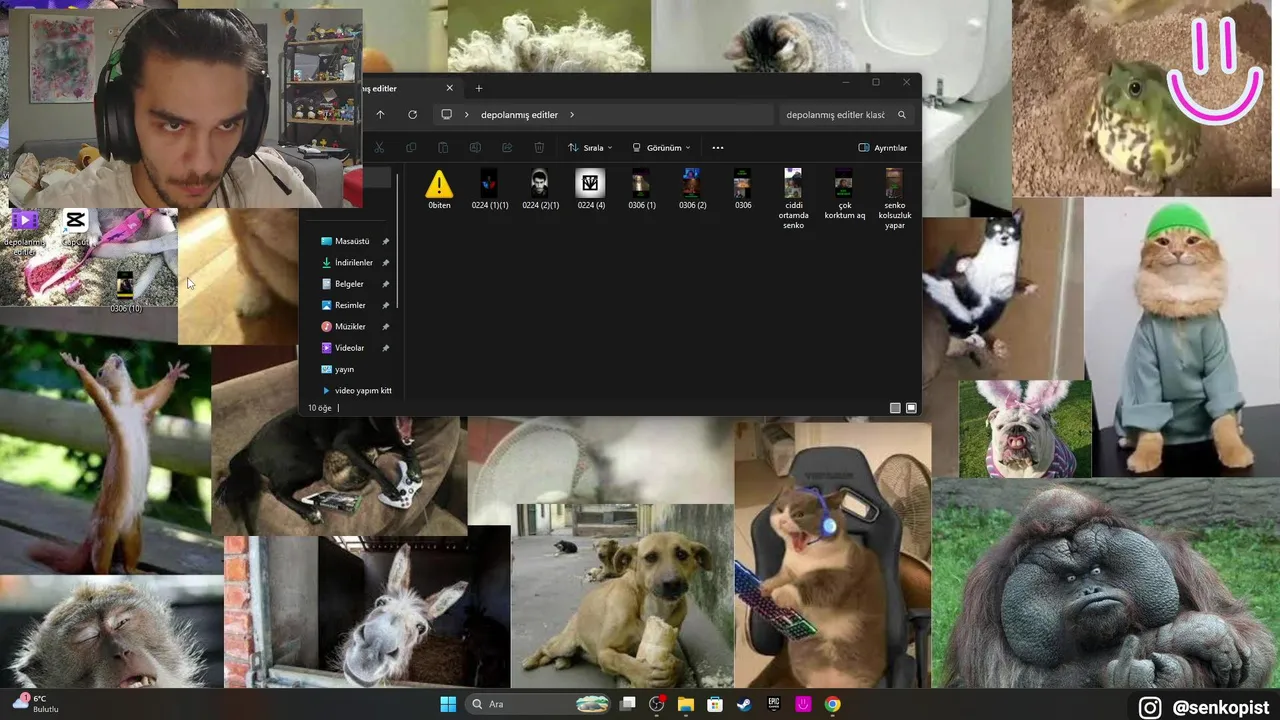Click the Paste toolbar icon
The width and height of the screenshot is (1280, 720).
click(443, 148)
